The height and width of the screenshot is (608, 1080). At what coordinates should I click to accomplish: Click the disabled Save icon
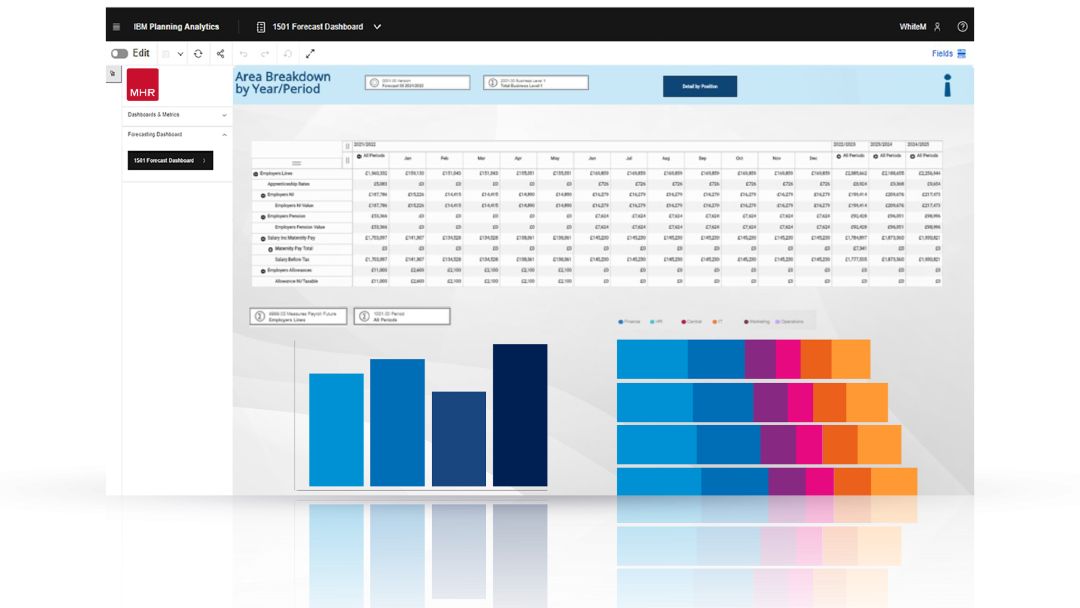[x=166, y=54]
